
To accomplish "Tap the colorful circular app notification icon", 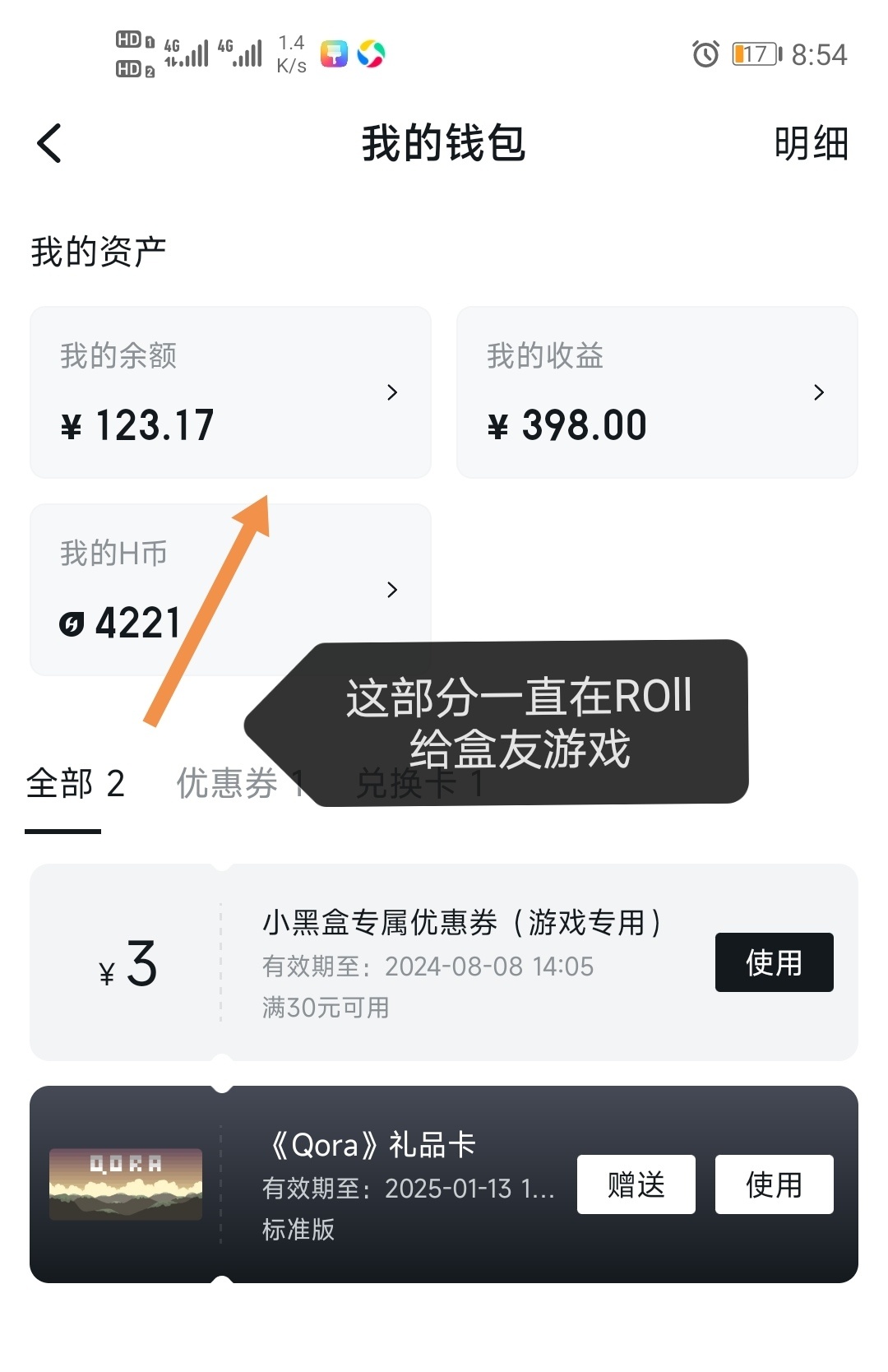I will pyautogui.click(x=371, y=54).
